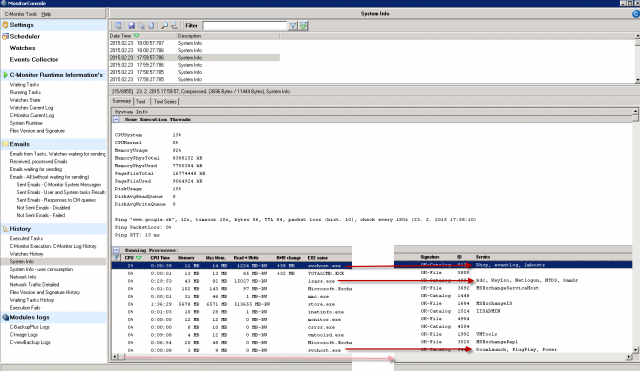
Task: Click the right arrow of the horizontal scrollbar
Action: [x=629, y=357]
